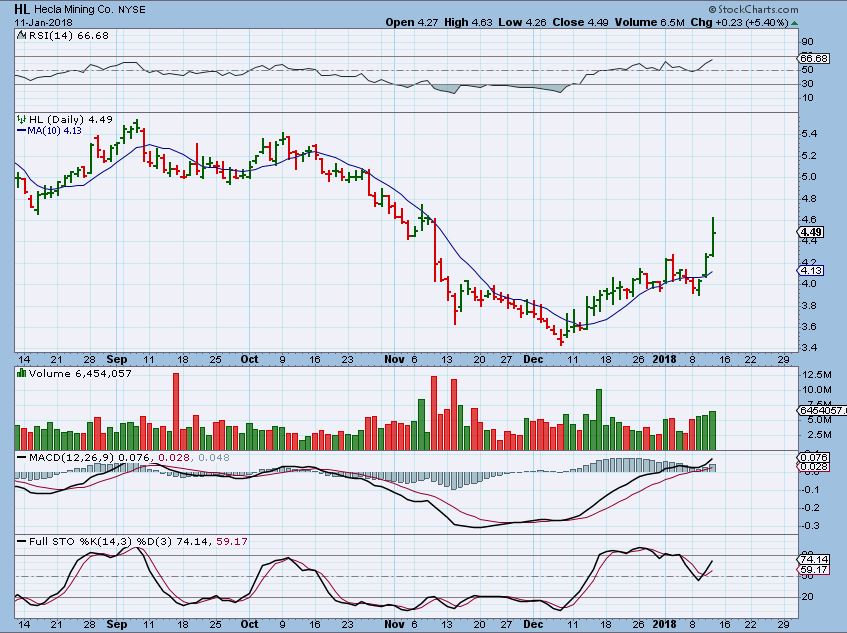847x633 pixels.
Task: Click the latest tall green price candle
Action: 713,236
